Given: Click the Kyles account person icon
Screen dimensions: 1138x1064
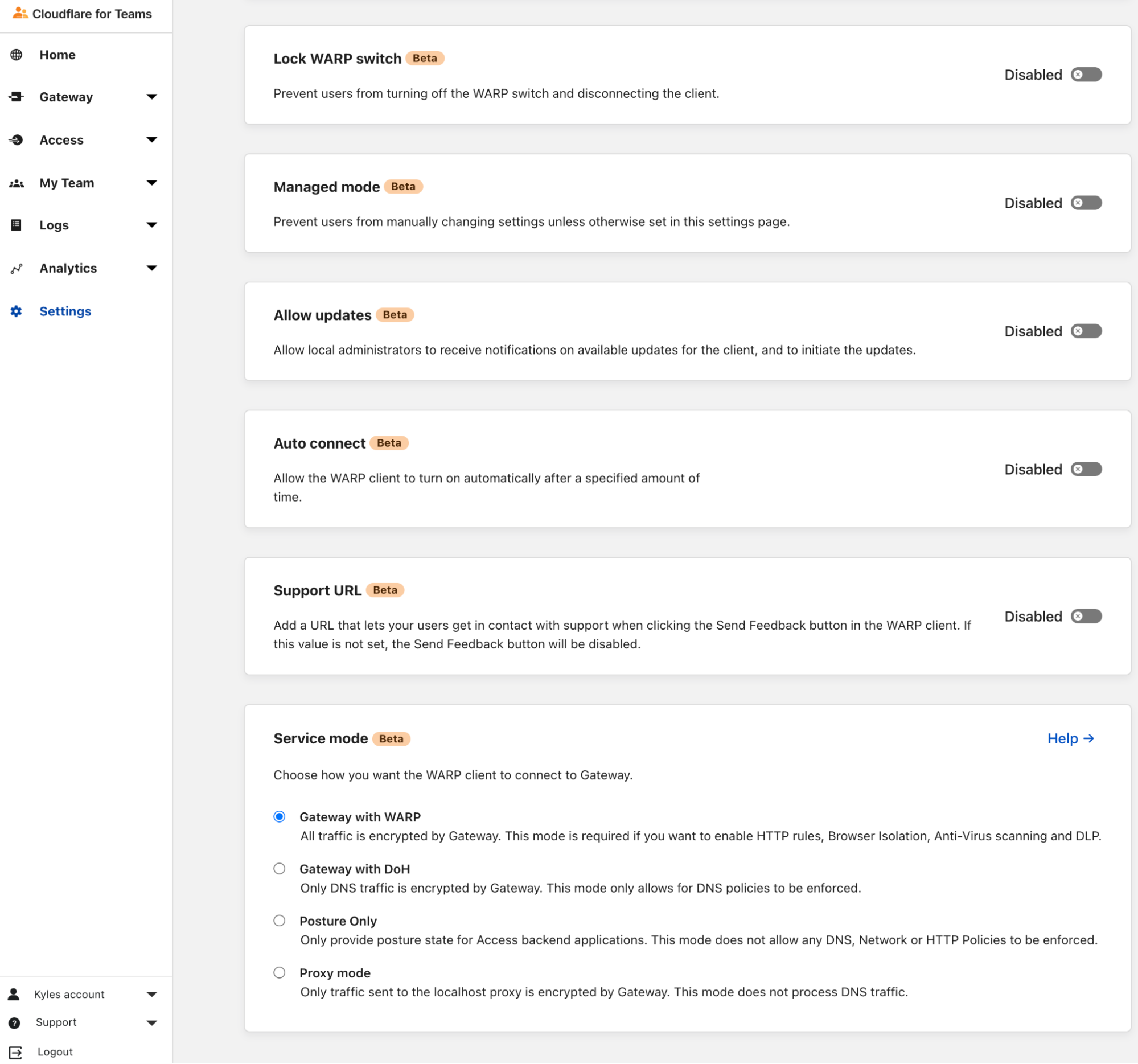Looking at the screenshot, I should pyautogui.click(x=14, y=994).
